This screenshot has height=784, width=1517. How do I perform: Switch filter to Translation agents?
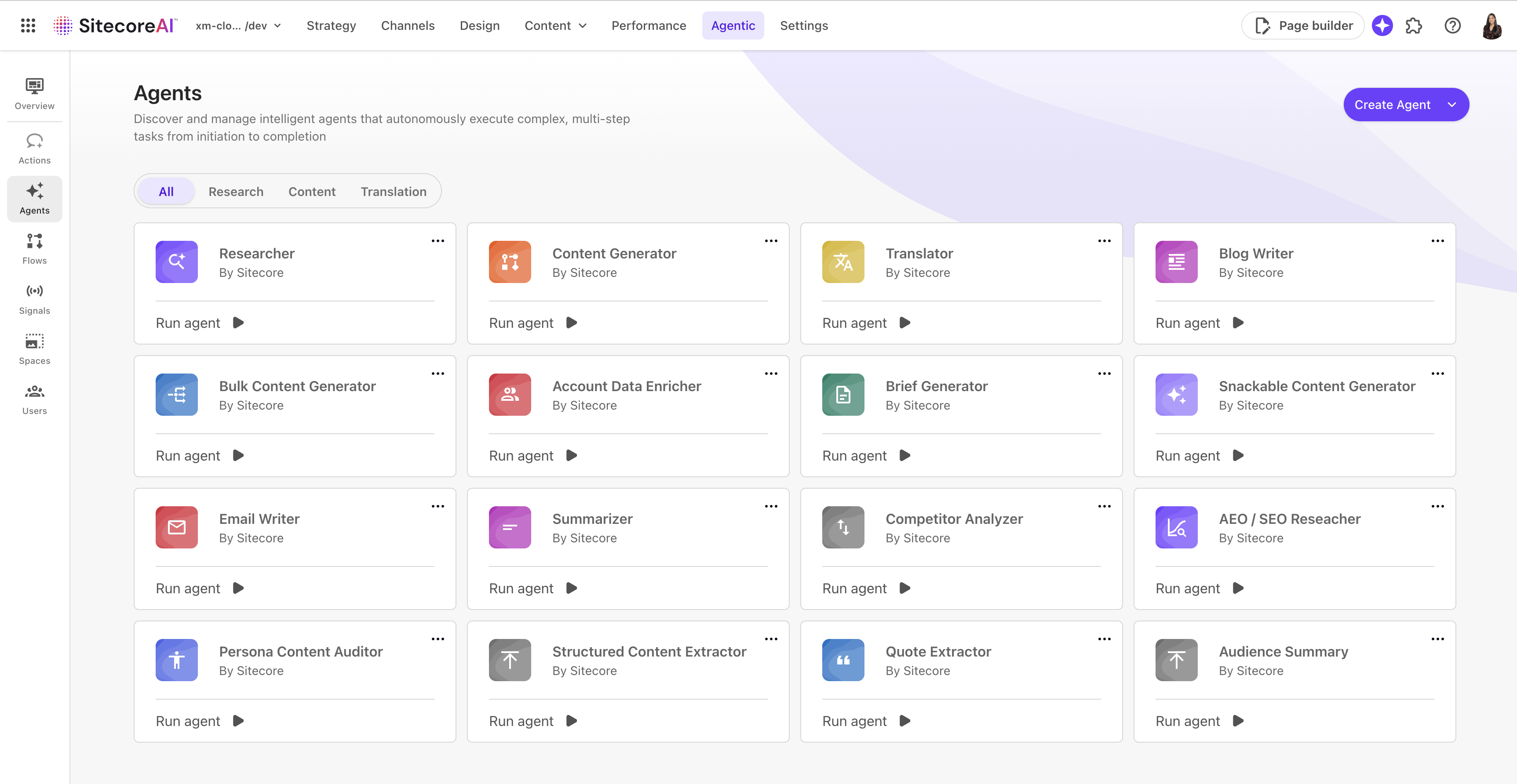(393, 191)
